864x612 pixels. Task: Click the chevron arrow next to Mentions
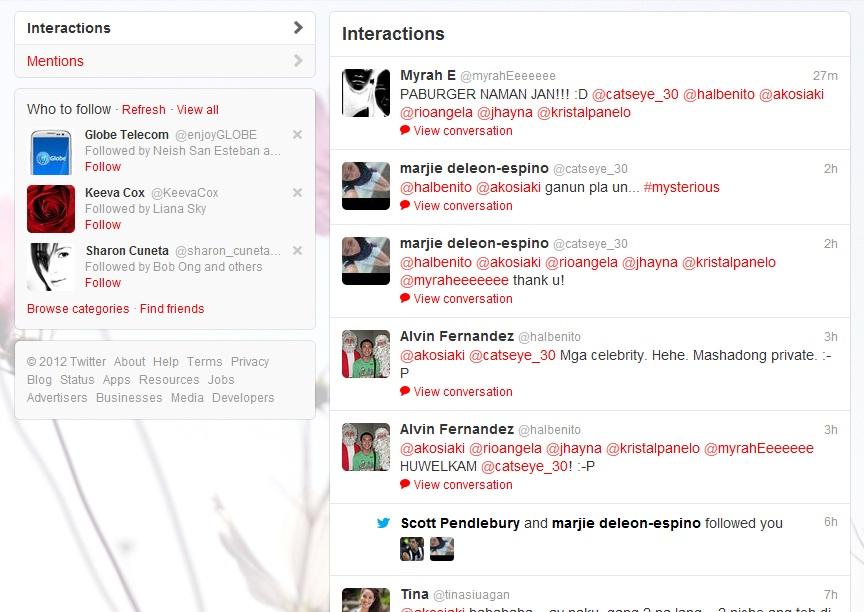pyautogui.click(x=298, y=61)
